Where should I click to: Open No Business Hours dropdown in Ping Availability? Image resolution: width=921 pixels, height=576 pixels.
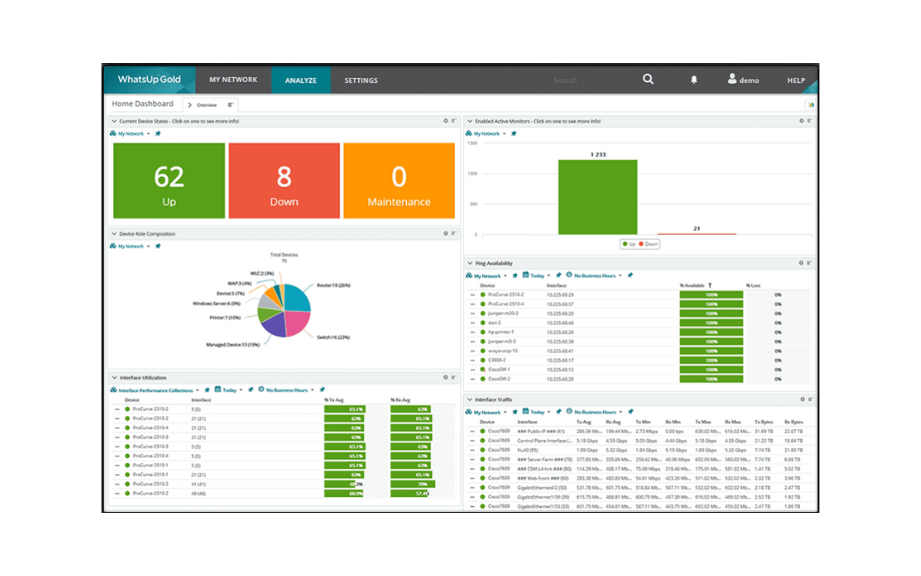tap(597, 276)
